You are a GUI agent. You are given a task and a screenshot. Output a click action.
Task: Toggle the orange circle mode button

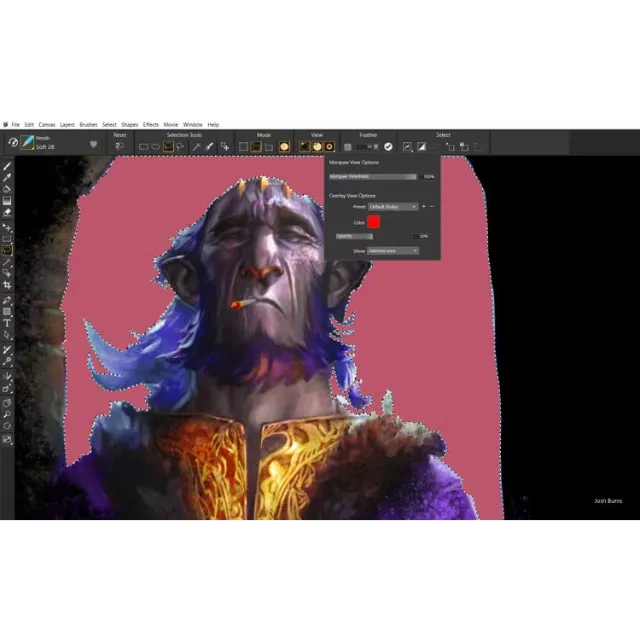point(284,147)
